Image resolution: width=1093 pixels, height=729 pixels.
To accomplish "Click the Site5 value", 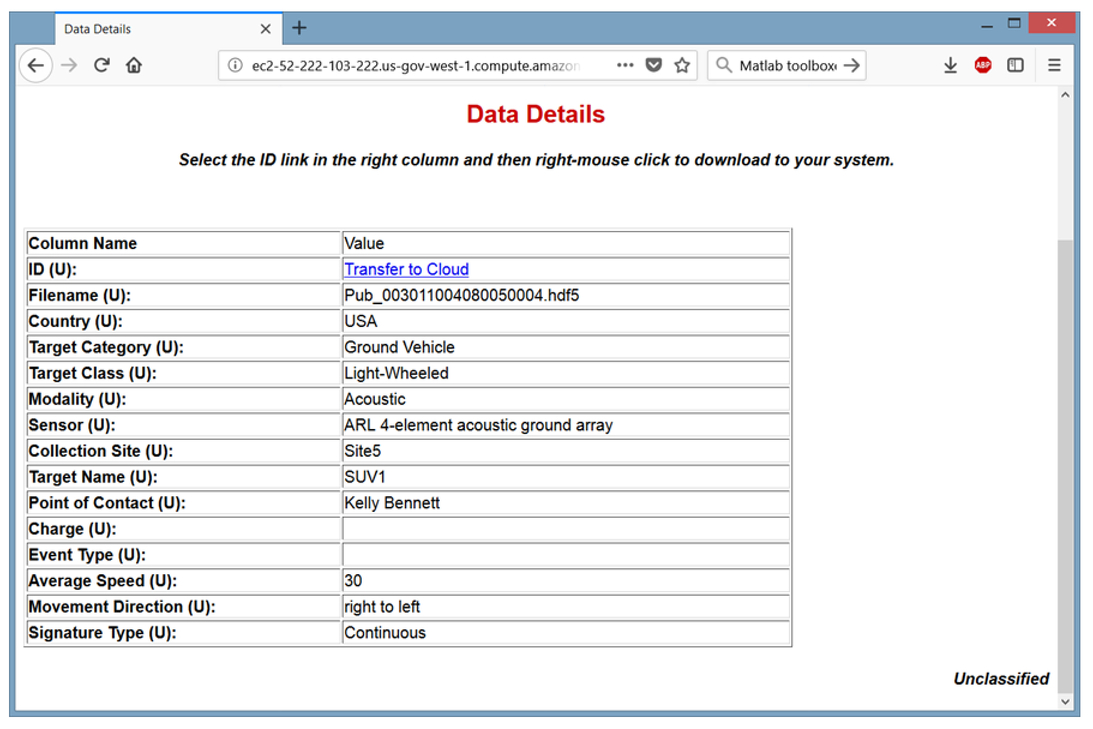I will pos(362,451).
